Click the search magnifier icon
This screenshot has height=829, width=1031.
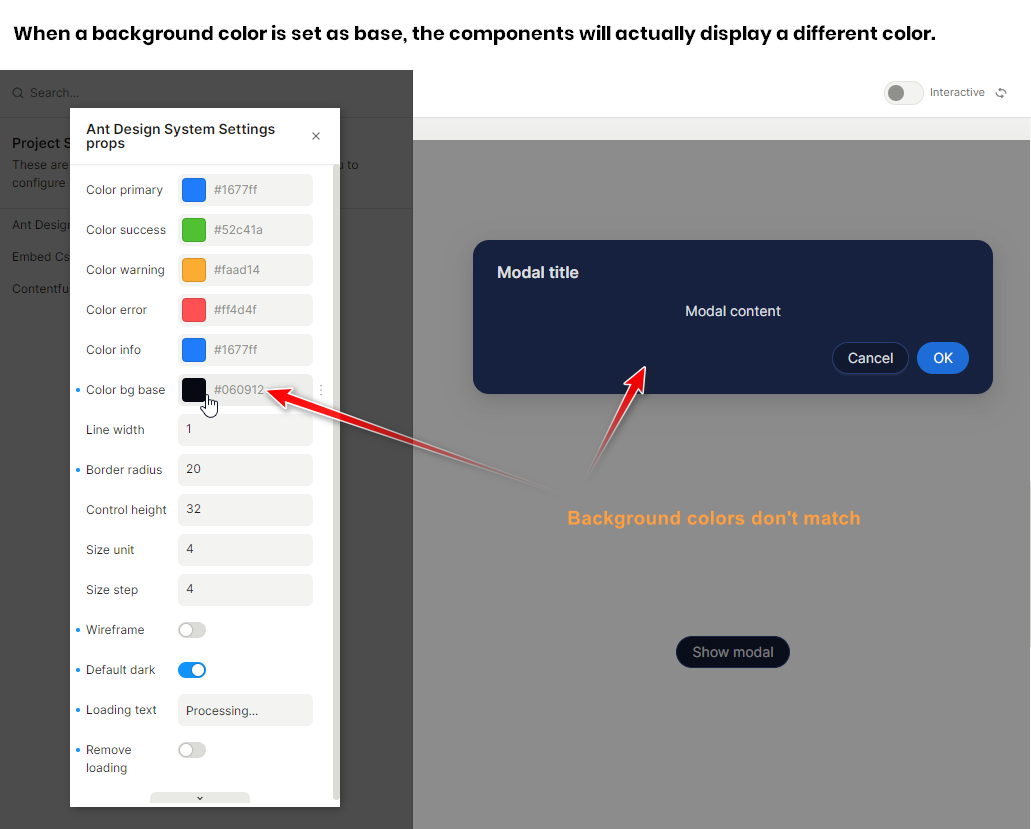click(x=18, y=93)
